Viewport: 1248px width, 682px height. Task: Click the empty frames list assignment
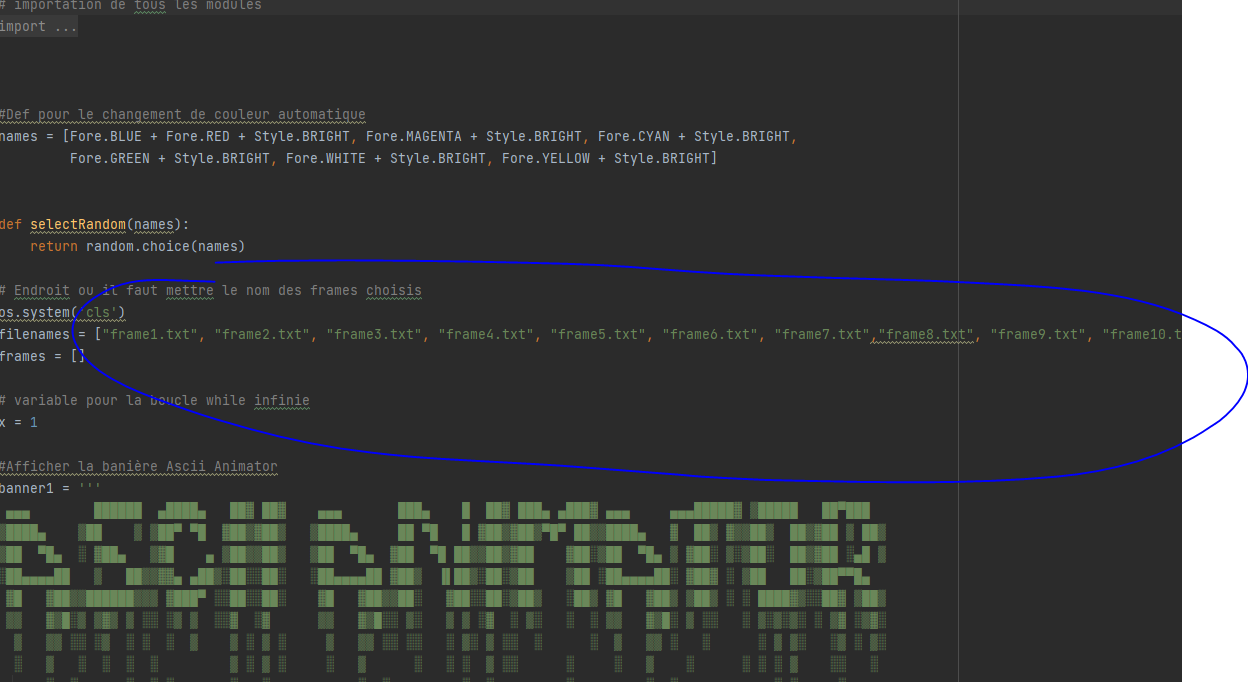pyautogui.click(x=40, y=356)
